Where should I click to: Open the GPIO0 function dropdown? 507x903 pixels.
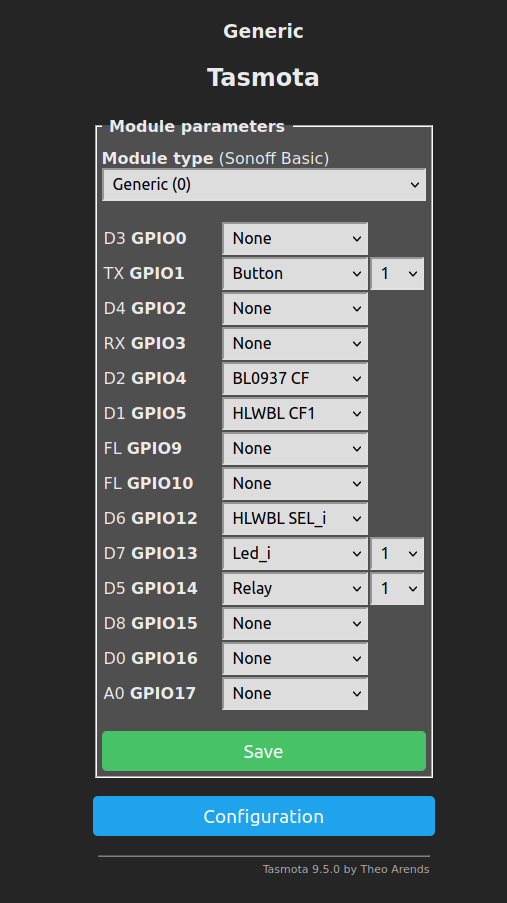(295, 238)
